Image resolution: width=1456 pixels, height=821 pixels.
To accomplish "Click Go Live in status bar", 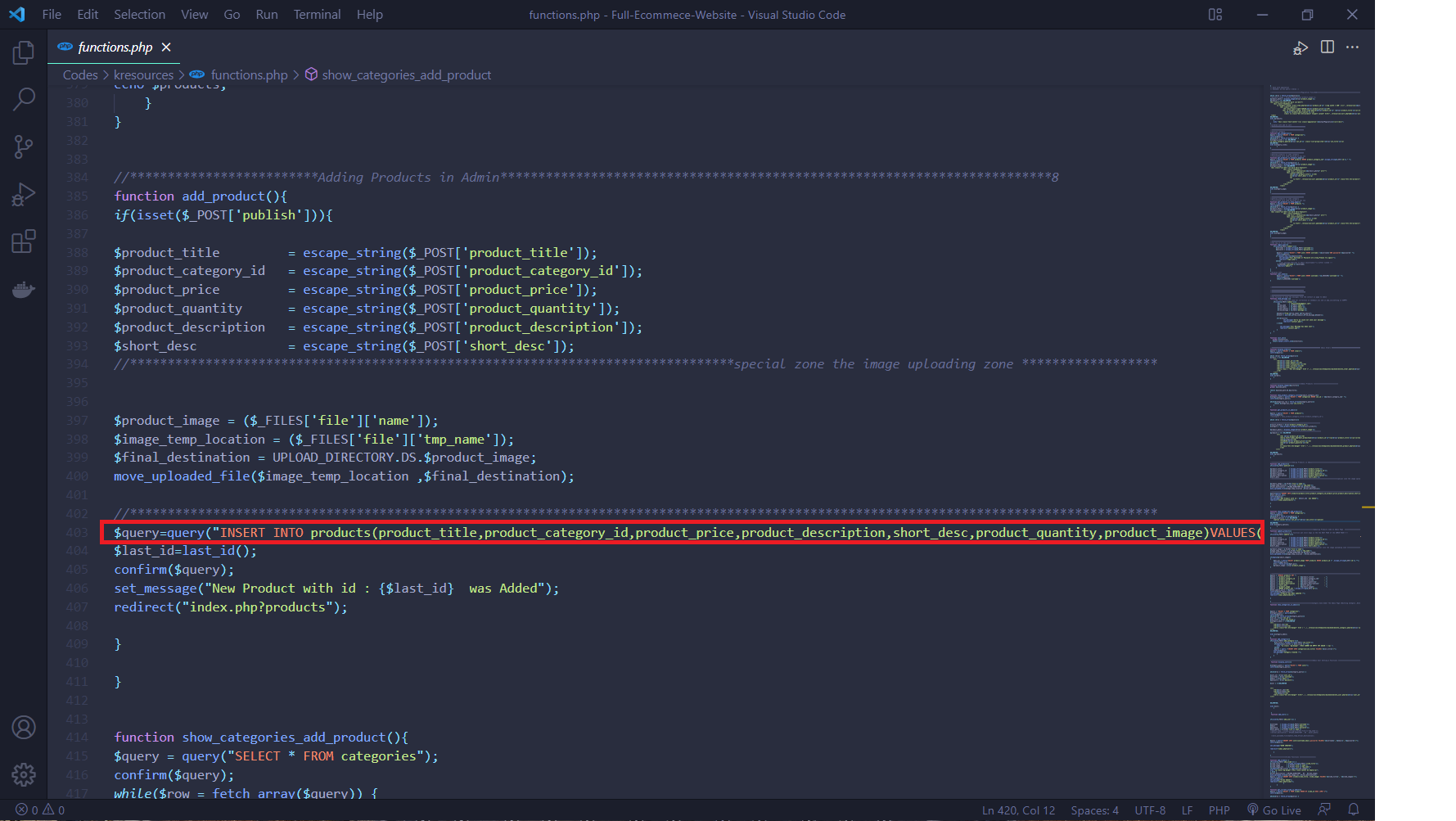I will [x=1274, y=810].
